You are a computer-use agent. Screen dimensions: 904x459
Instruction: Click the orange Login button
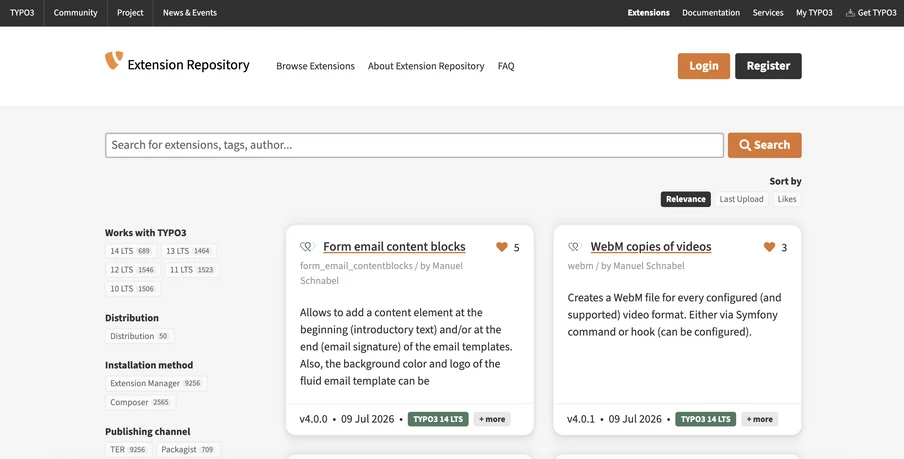[x=704, y=66]
